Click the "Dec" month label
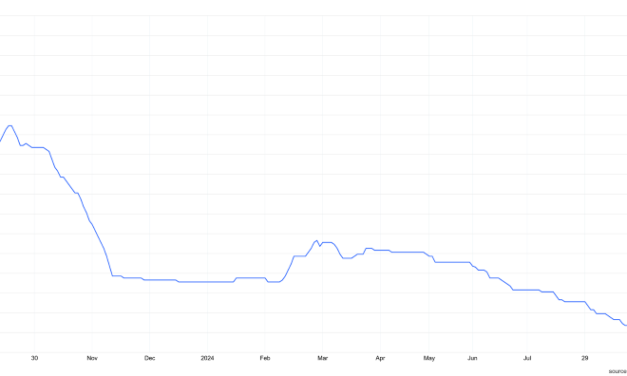 (x=150, y=358)
